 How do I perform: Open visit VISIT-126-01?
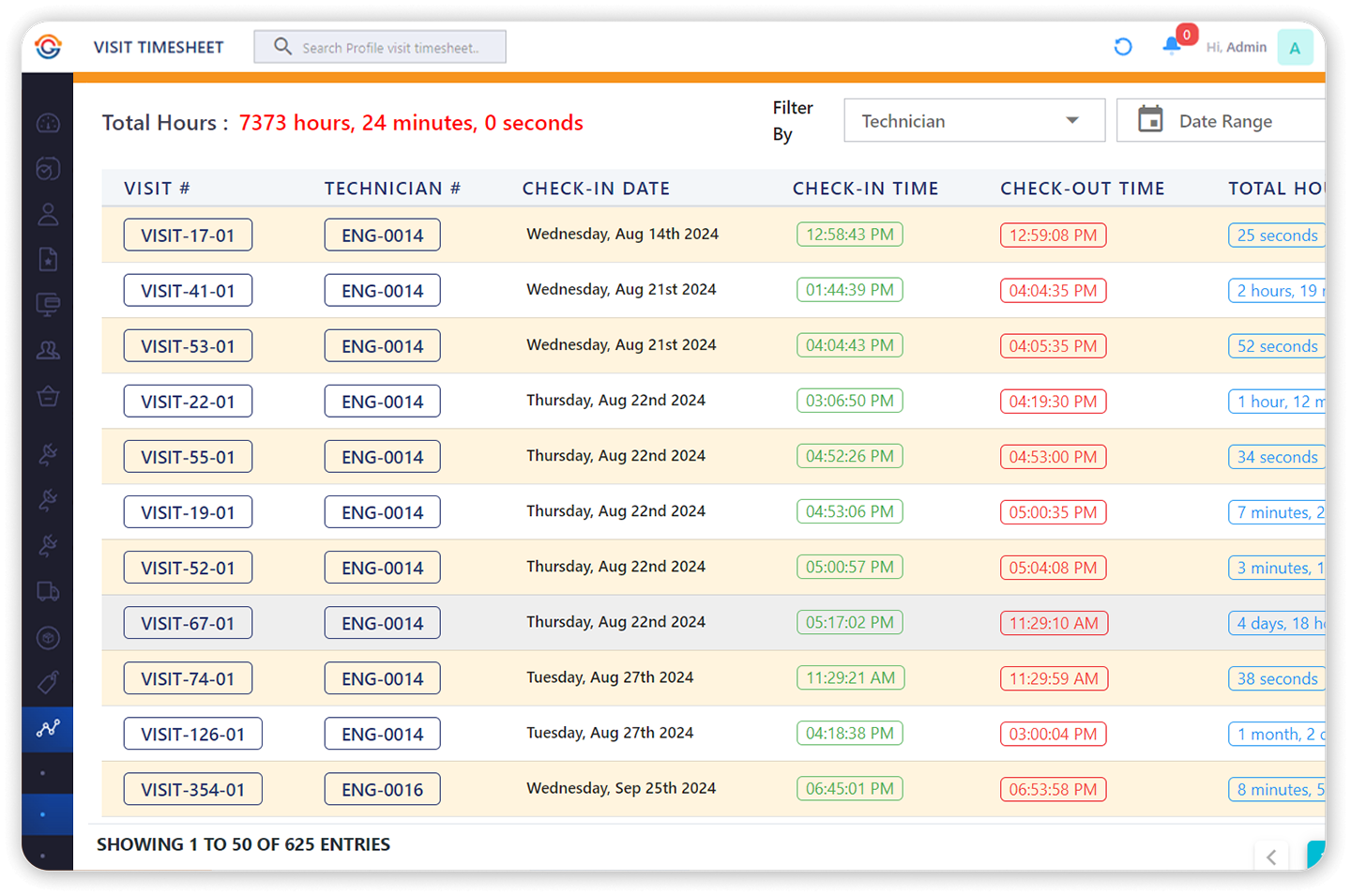pyautogui.click(x=192, y=733)
